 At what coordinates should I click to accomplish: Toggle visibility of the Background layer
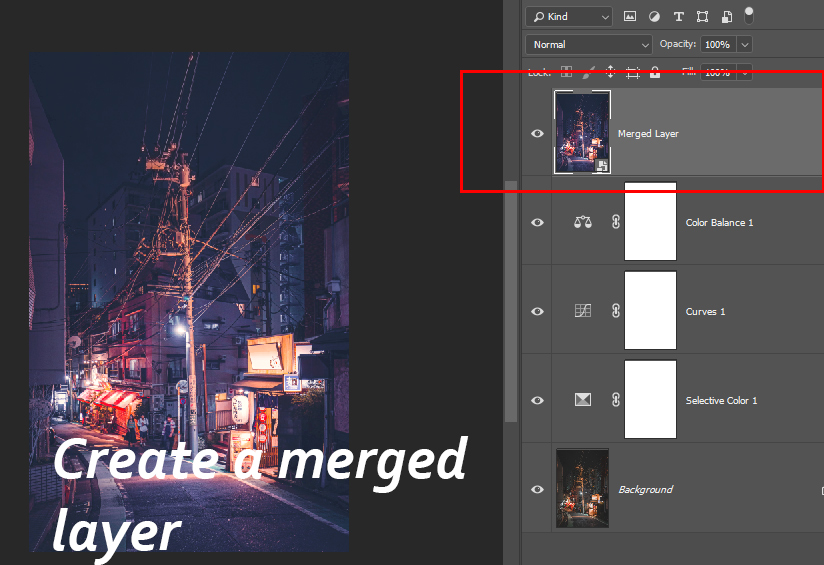537,489
